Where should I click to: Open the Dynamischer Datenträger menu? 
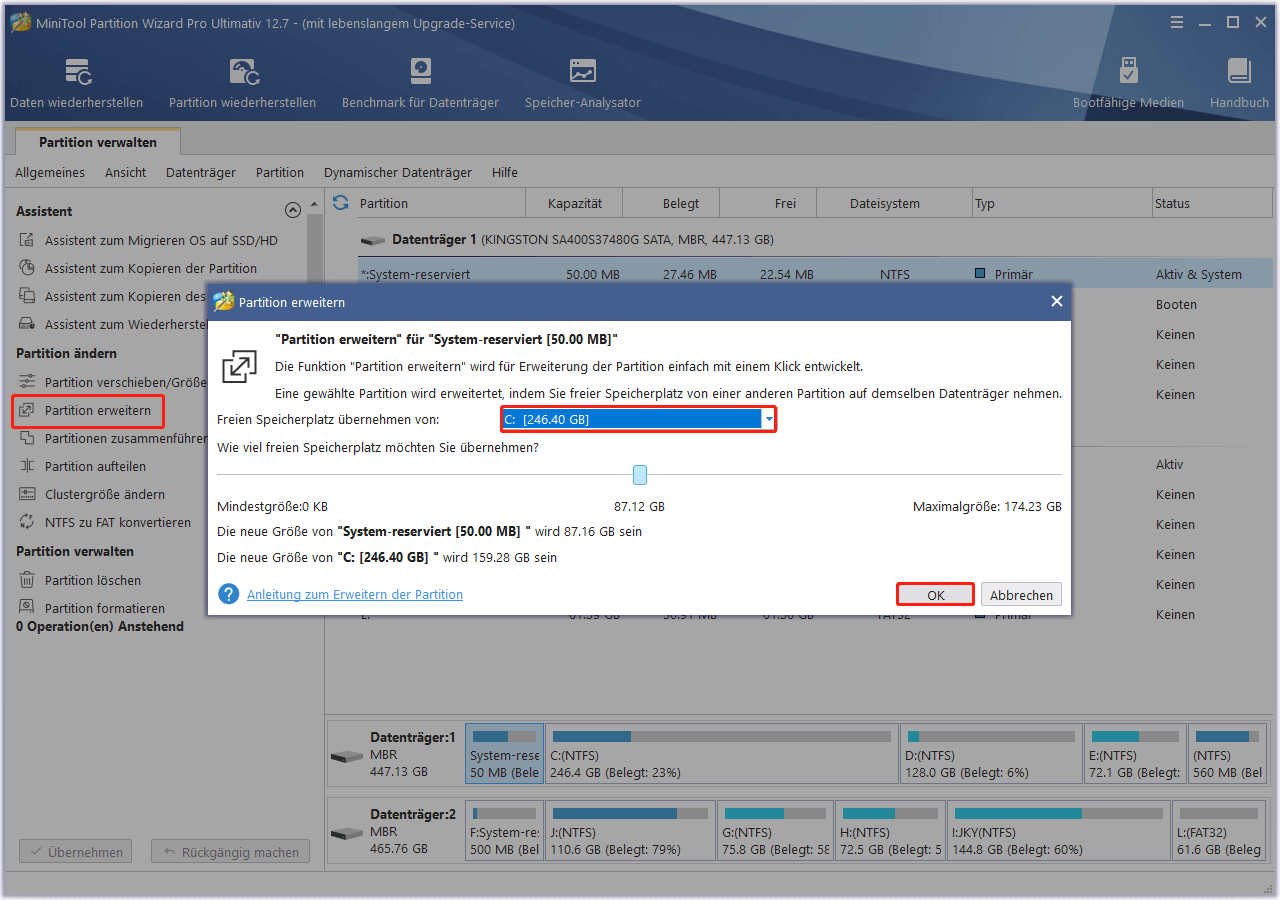pos(398,172)
